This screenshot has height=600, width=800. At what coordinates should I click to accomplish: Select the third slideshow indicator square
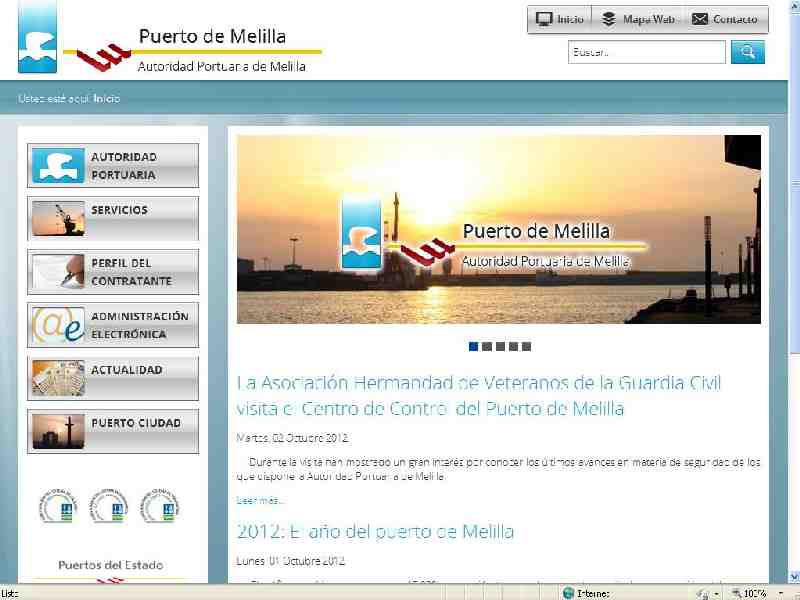pos(500,346)
